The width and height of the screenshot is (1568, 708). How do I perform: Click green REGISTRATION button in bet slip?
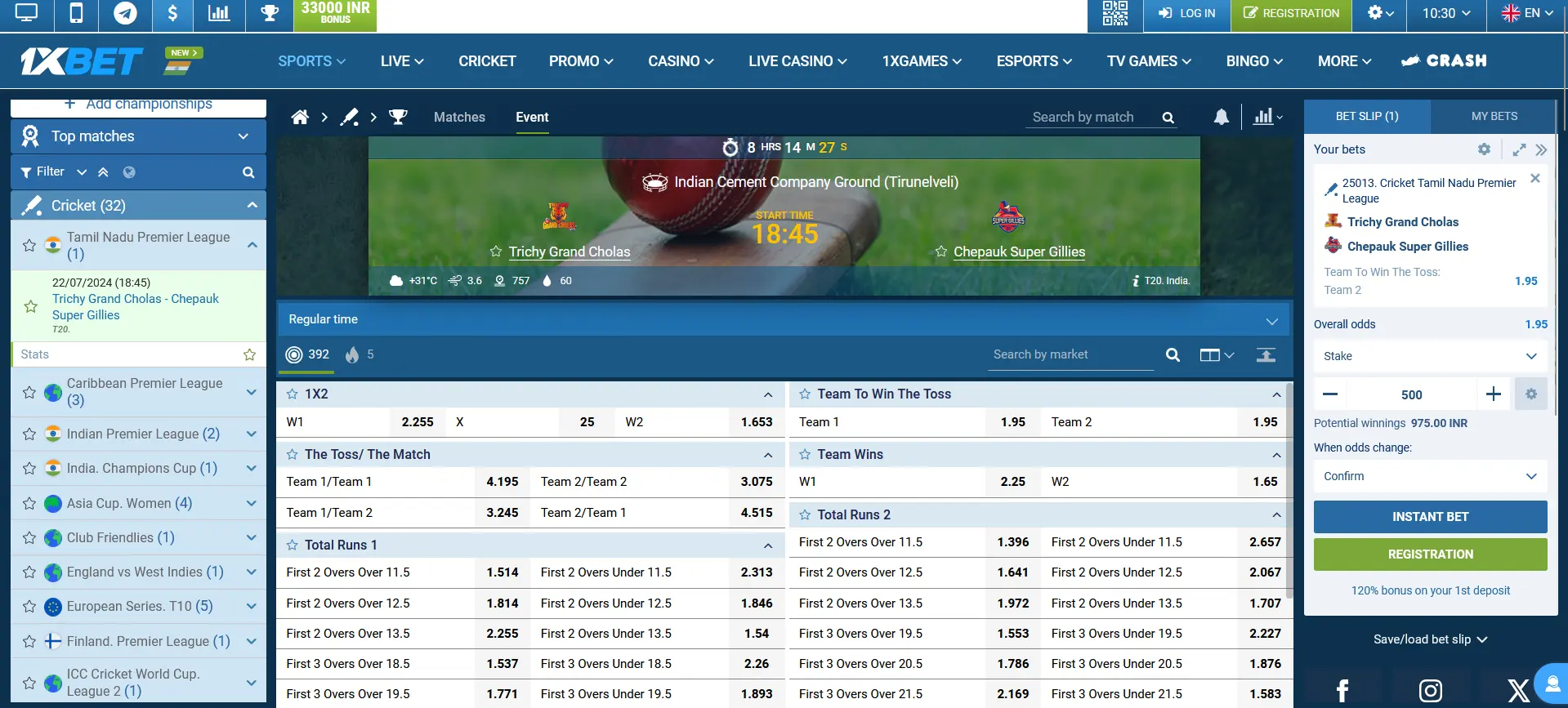[x=1430, y=554]
